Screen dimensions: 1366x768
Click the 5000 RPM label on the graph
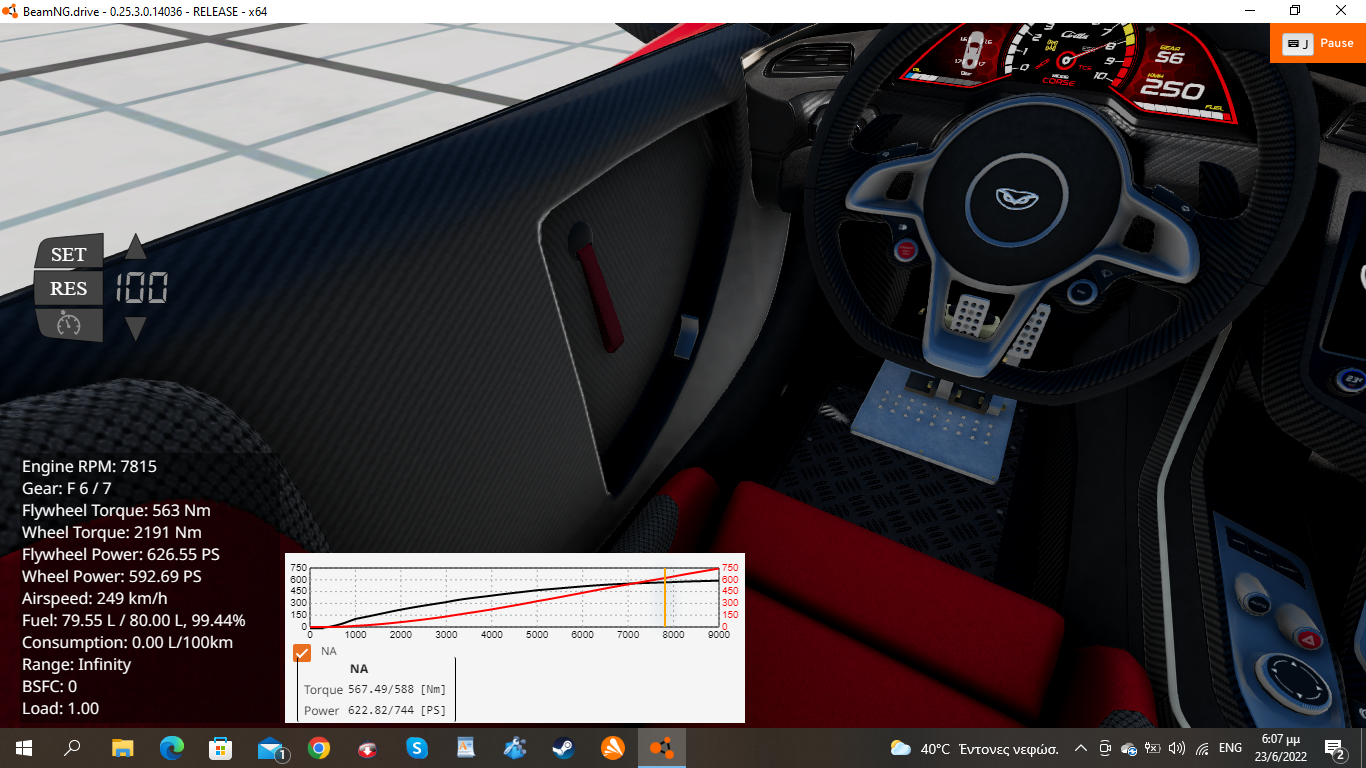pos(537,635)
